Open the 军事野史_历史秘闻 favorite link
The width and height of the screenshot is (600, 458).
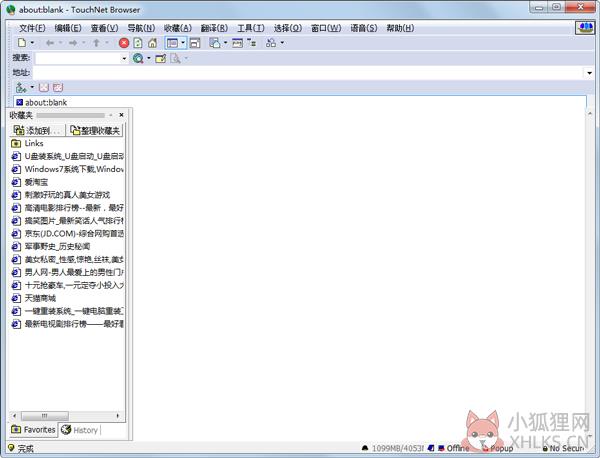pyautogui.click(x=51, y=246)
